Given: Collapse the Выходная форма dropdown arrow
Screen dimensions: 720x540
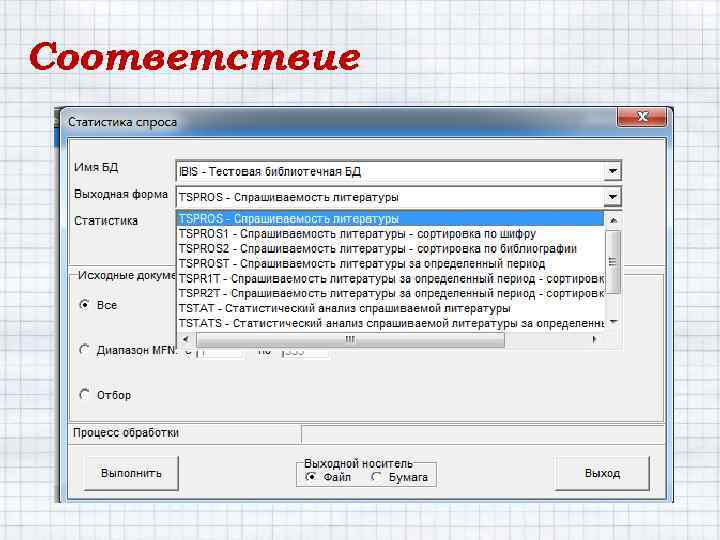Looking at the screenshot, I should (x=612, y=197).
